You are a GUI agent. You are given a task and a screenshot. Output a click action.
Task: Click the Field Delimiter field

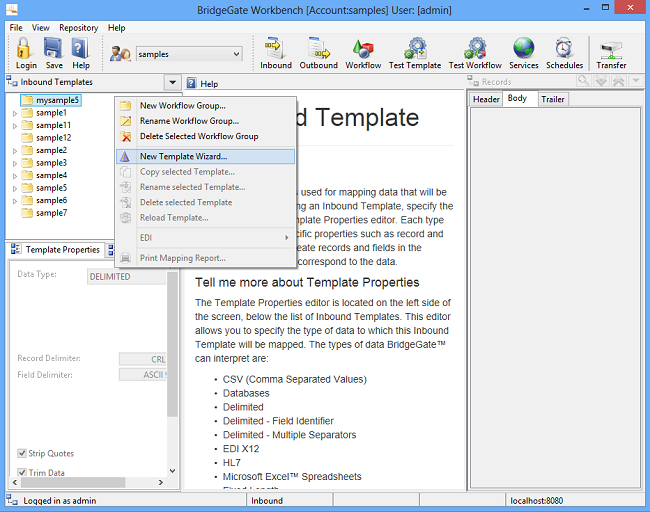[x=143, y=375]
